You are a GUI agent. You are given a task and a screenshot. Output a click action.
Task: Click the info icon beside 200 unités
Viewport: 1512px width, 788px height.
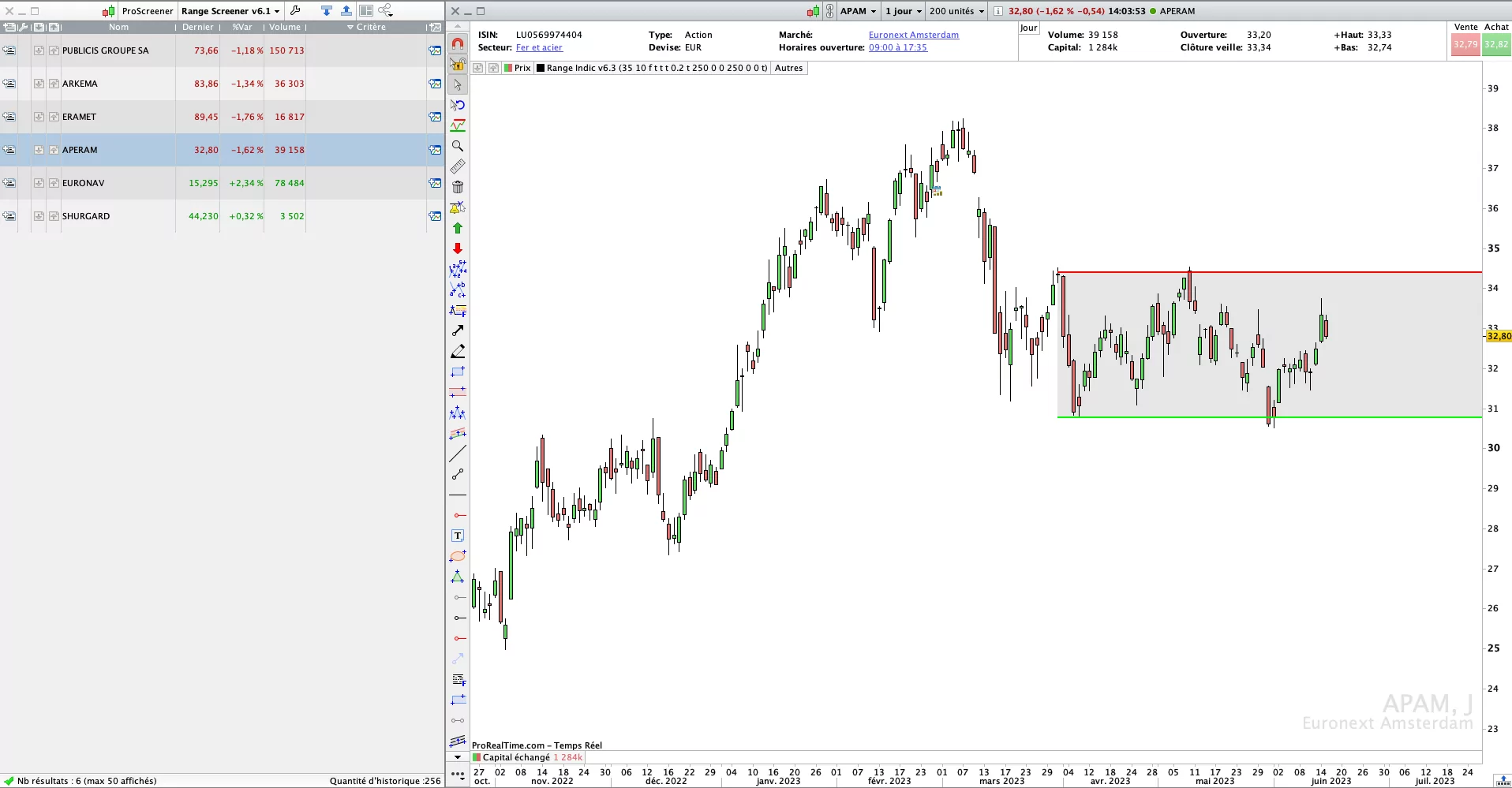(x=997, y=11)
